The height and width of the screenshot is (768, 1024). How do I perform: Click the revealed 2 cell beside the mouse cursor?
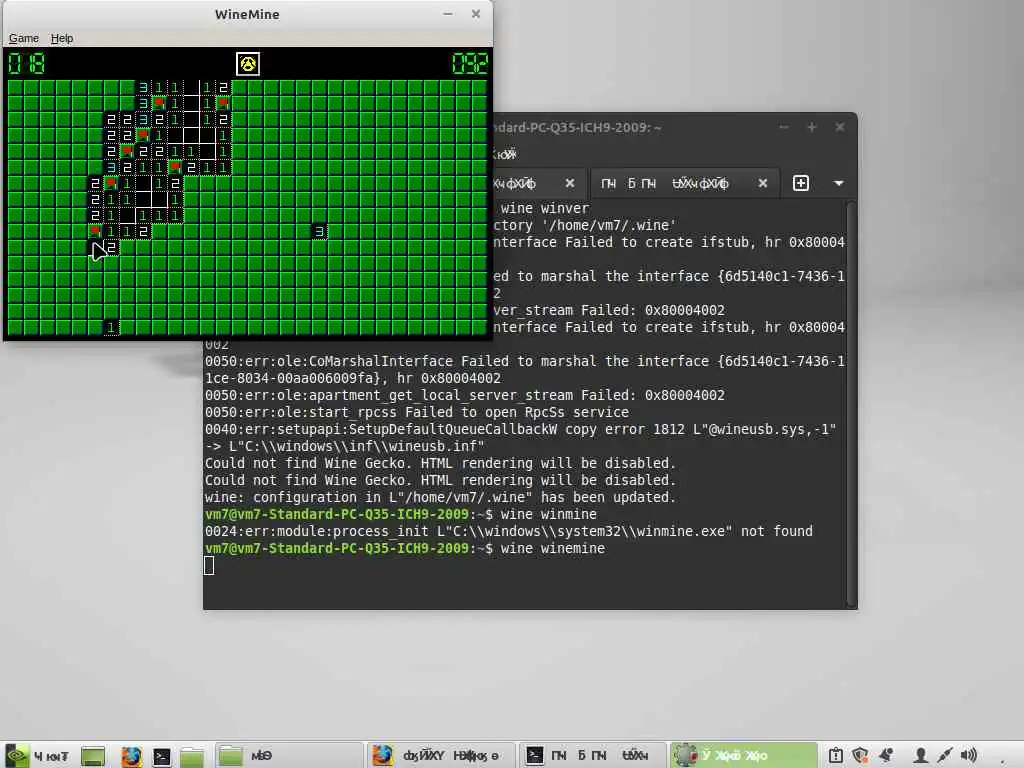111,248
